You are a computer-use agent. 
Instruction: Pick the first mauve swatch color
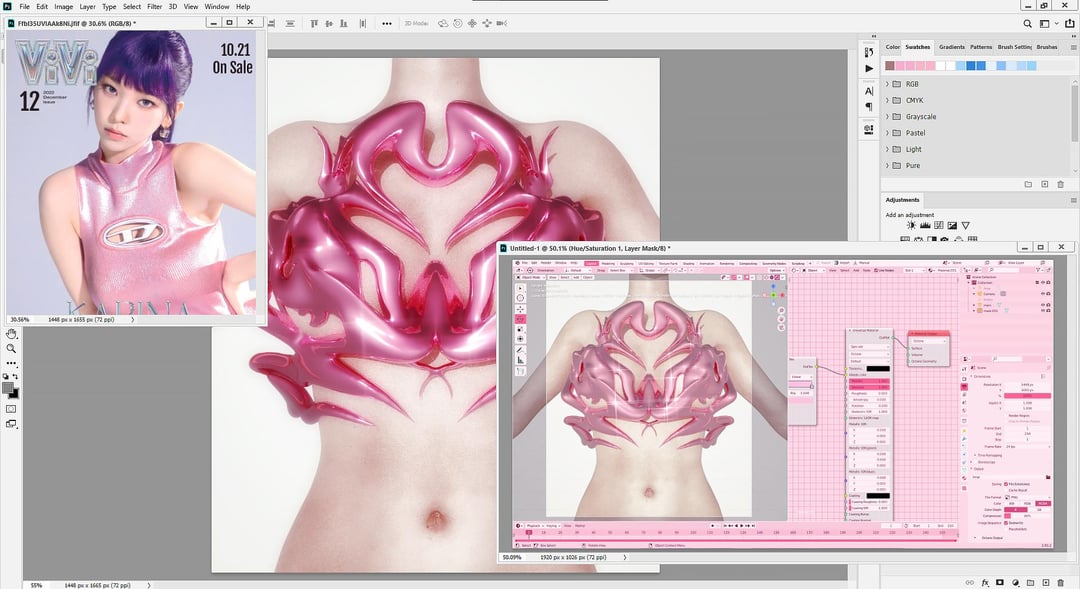pyautogui.click(x=890, y=66)
